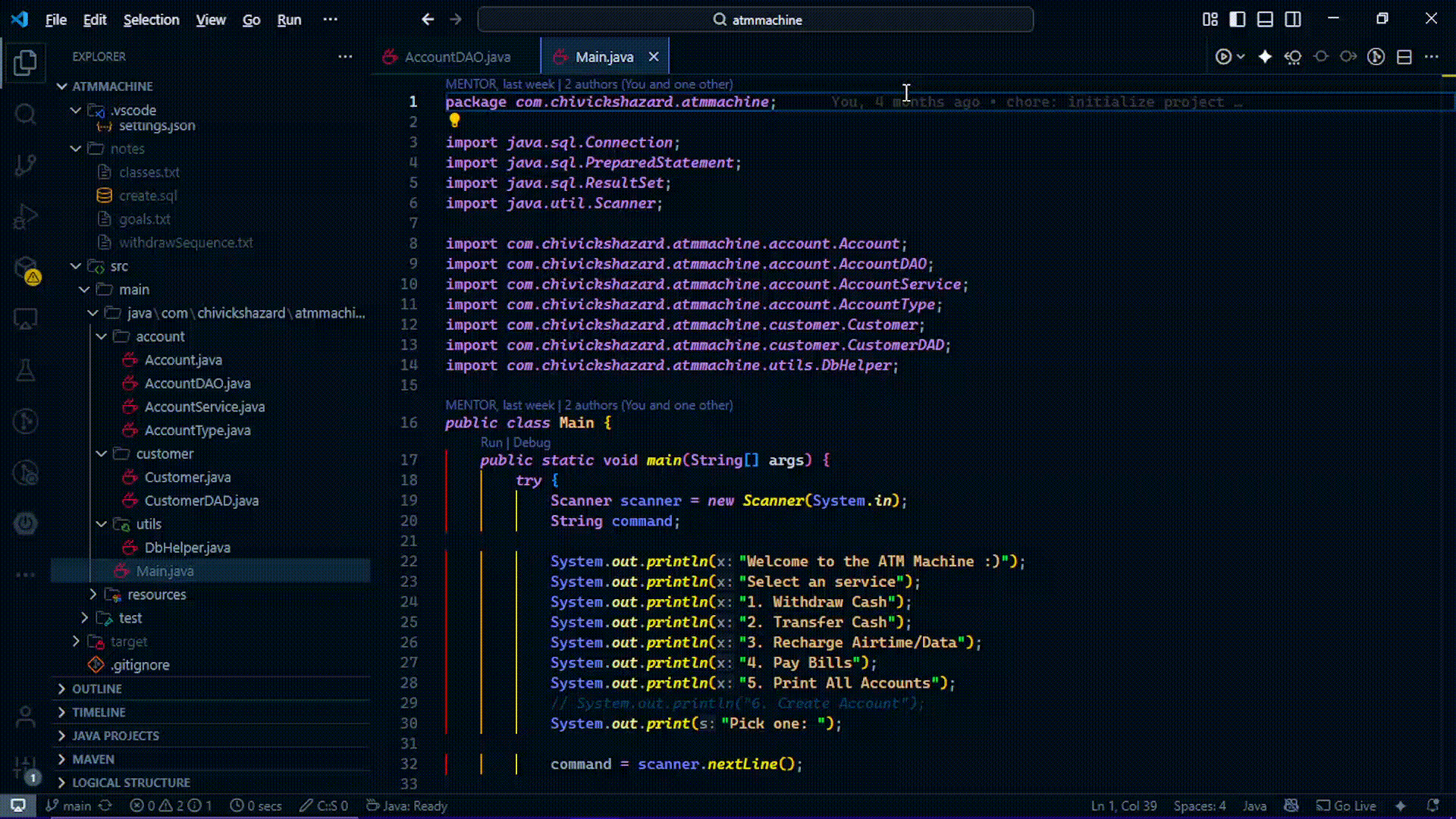Click Ln 1, Col 39 position indicator
Viewport: 1456px width, 819px height.
[x=1124, y=806]
